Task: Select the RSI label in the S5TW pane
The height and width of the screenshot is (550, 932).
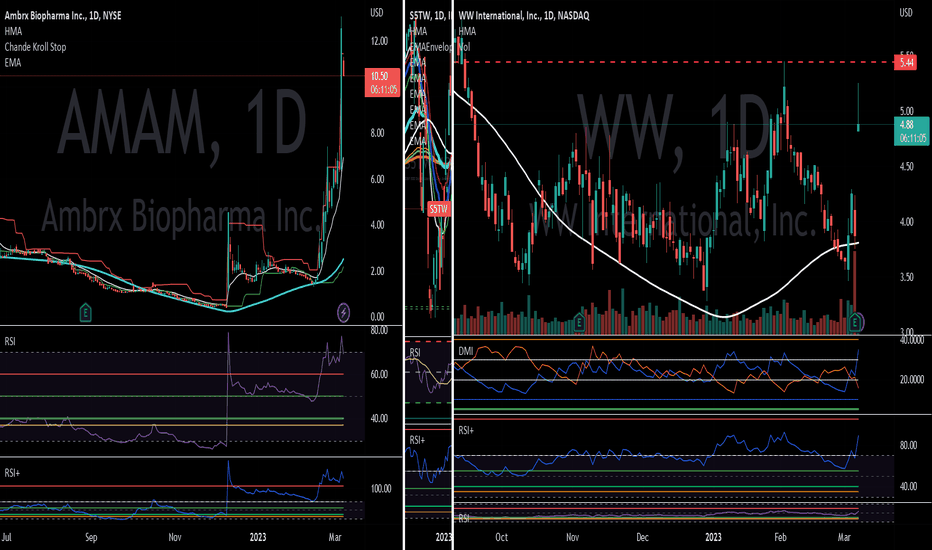Action: 415,353
